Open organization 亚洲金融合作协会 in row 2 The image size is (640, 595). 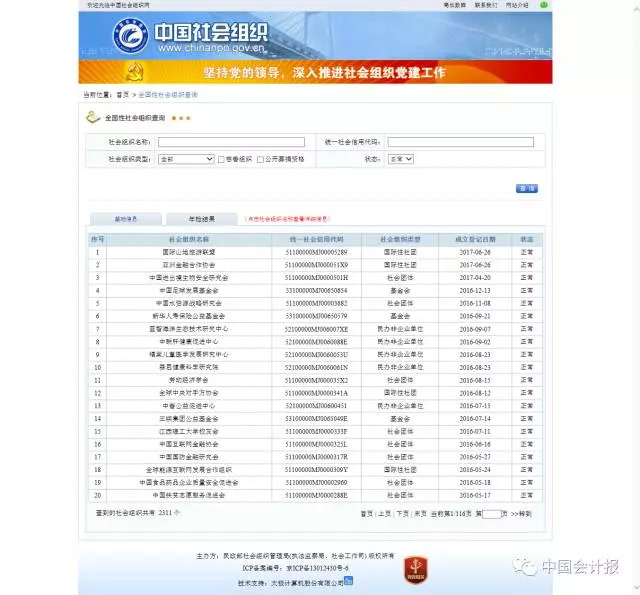coord(189,265)
